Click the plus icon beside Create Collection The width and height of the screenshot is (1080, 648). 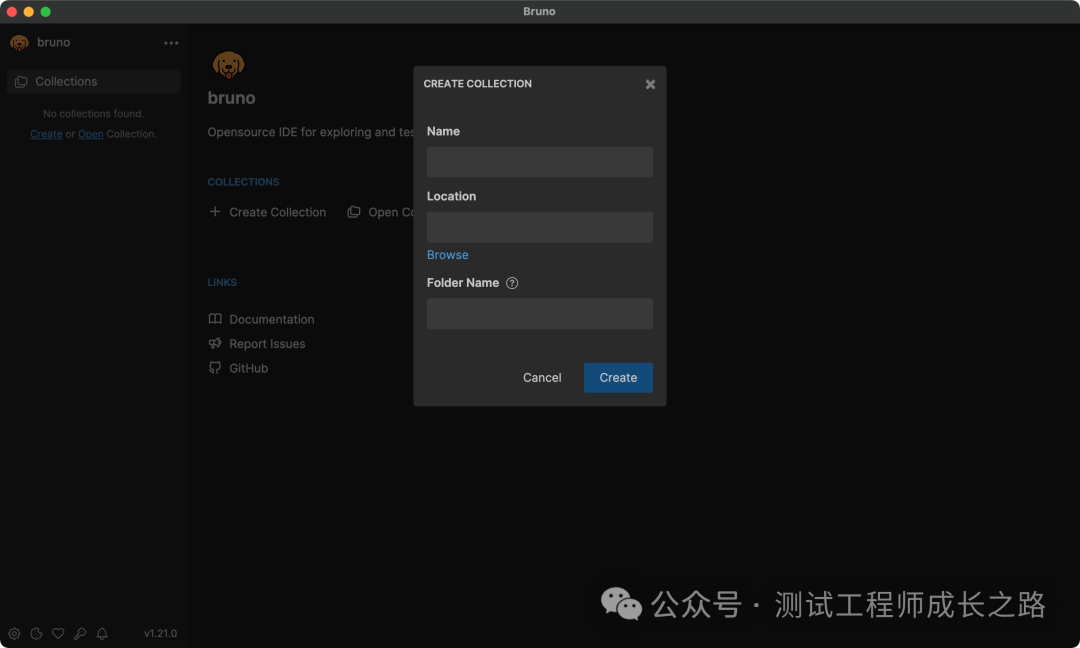tap(215, 211)
